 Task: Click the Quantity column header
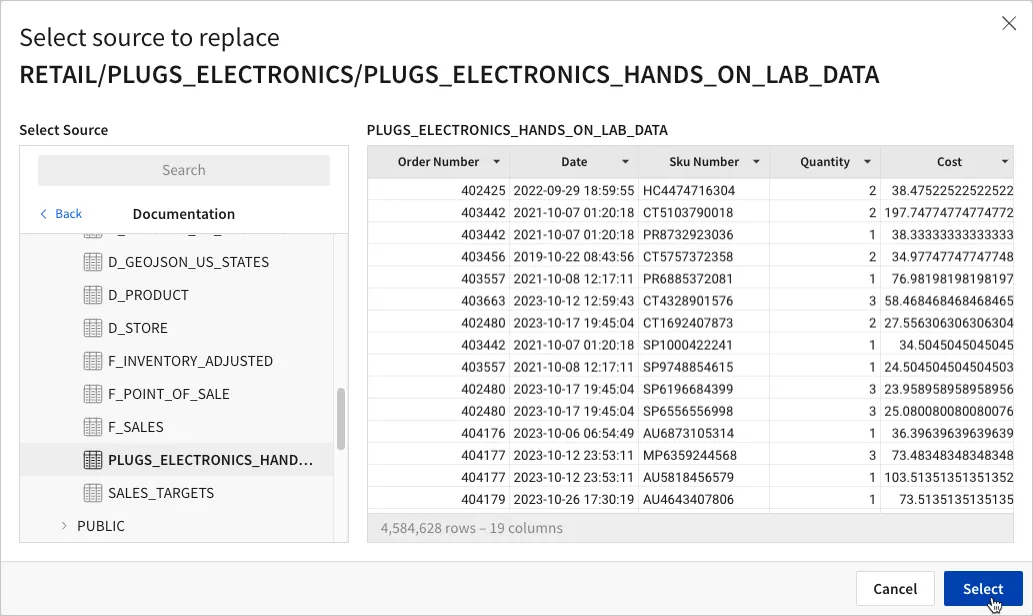[825, 162]
